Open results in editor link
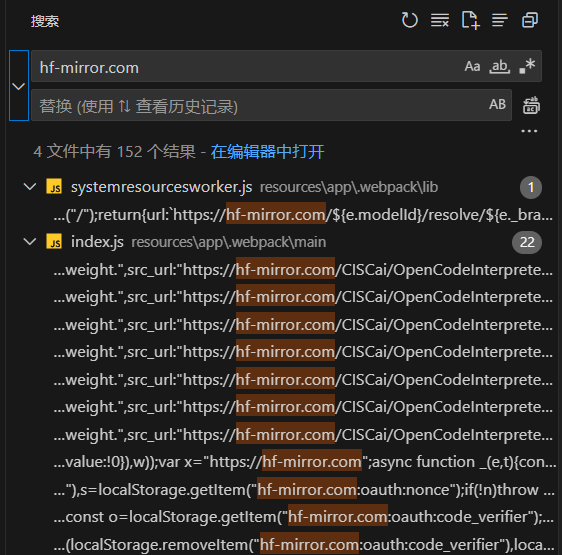The width and height of the screenshot is (562, 555). point(267,152)
